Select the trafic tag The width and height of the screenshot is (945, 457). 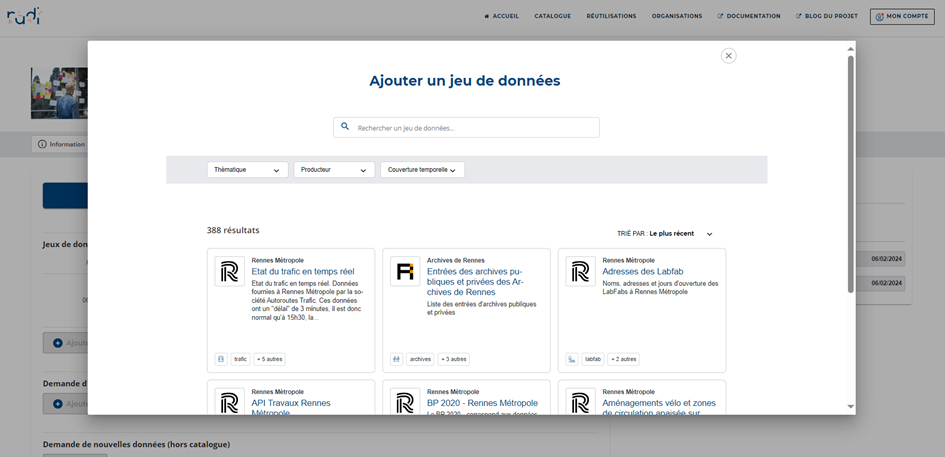coord(240,359)
